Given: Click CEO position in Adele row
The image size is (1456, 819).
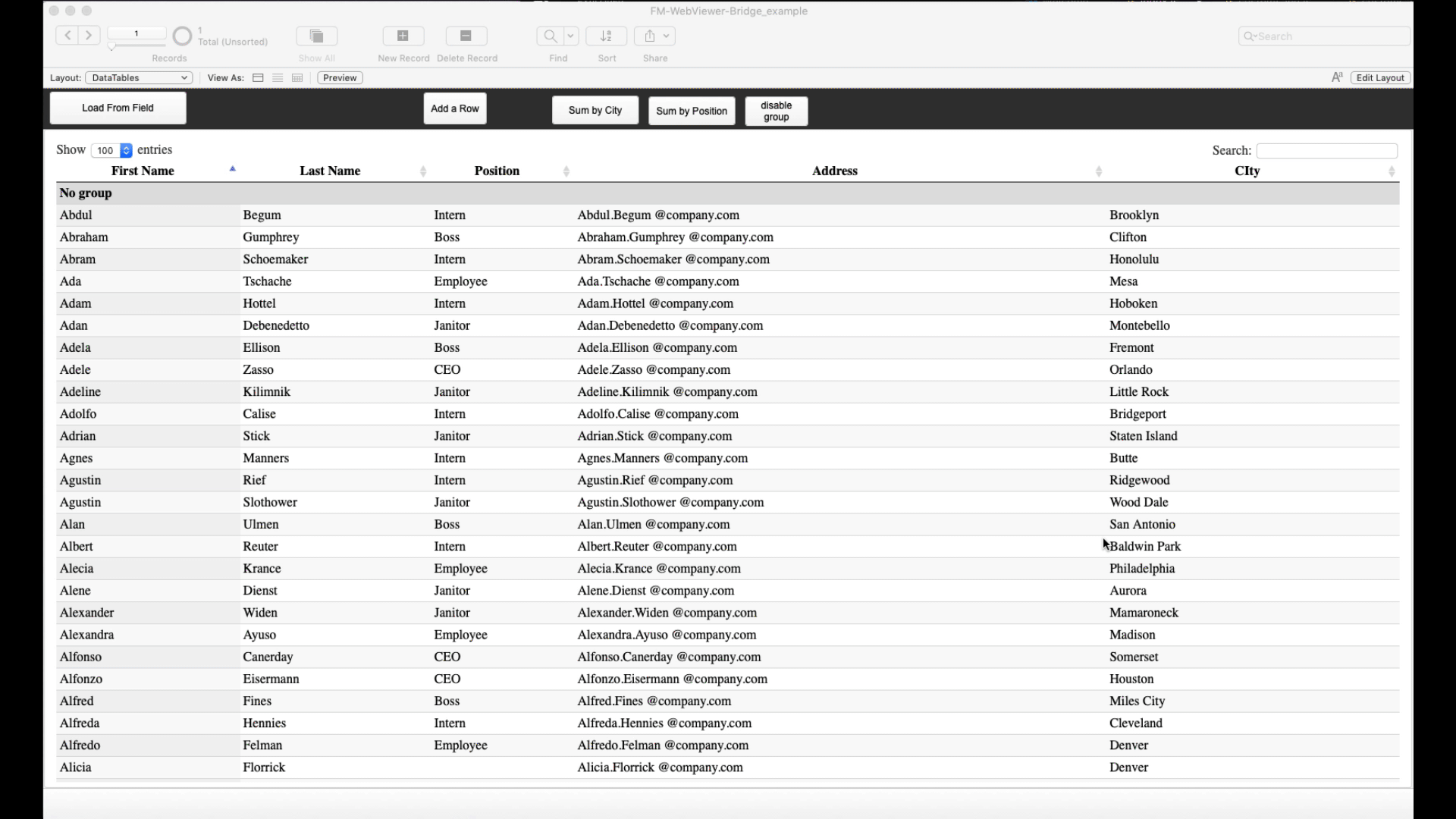Looking at the screenshot, I should point(447,370).
